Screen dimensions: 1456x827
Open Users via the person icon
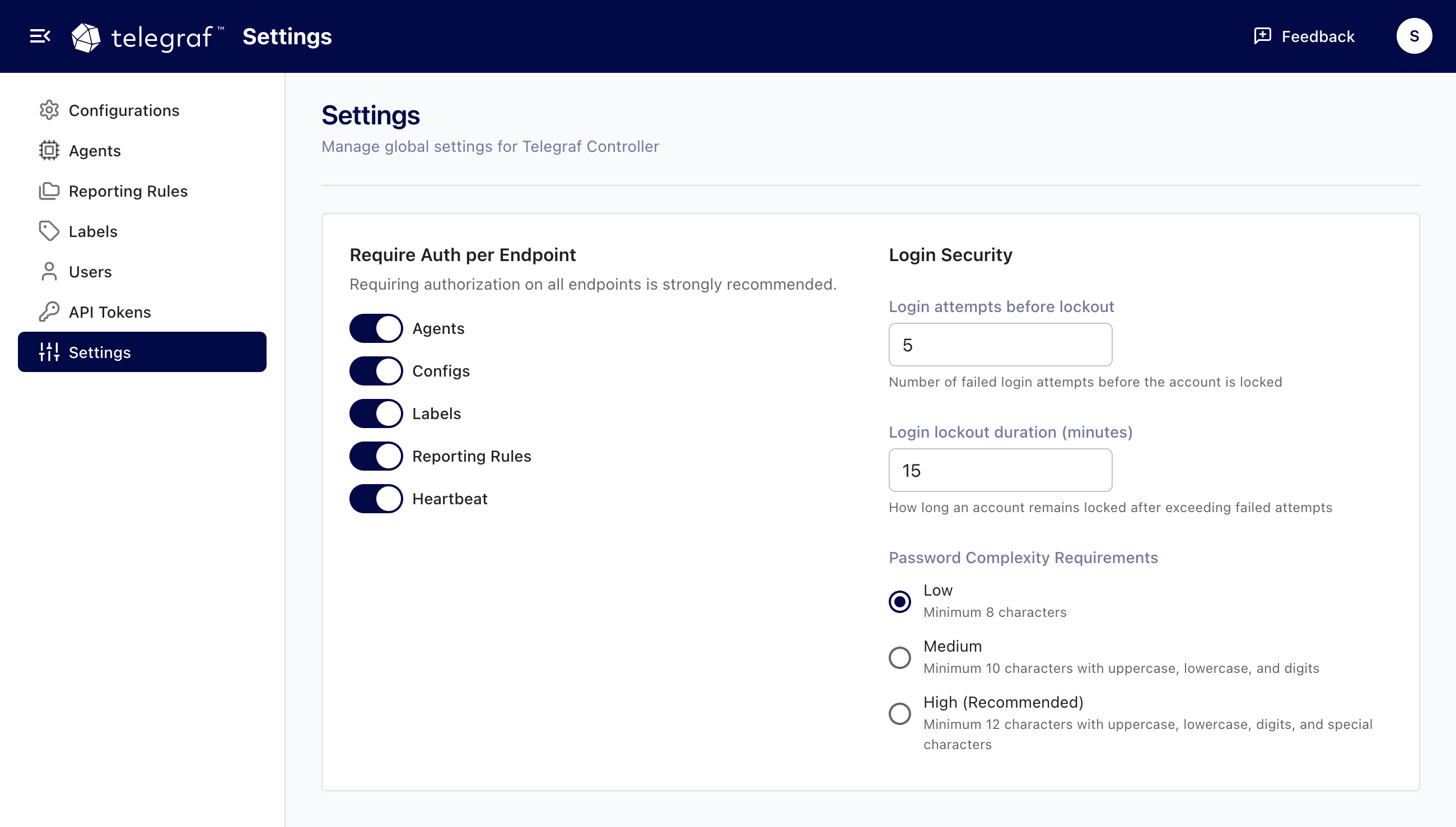(49, 272)
